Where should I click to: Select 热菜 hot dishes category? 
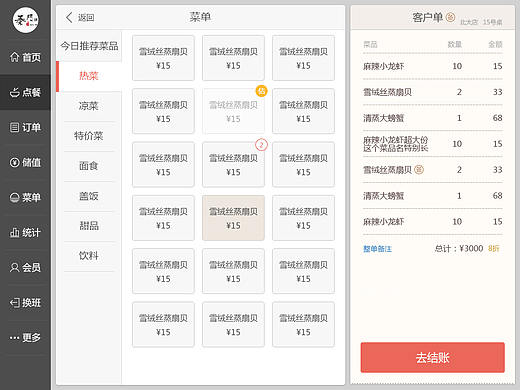[89, 76]
